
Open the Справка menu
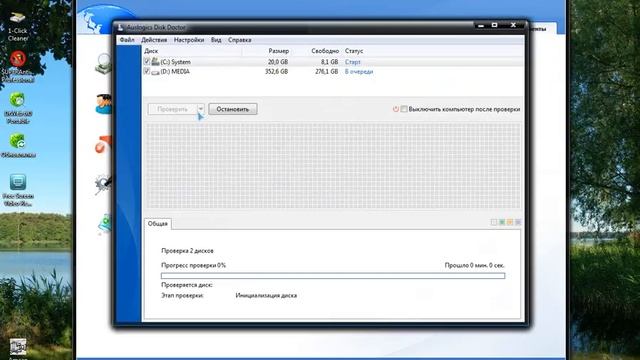(240, 40)
